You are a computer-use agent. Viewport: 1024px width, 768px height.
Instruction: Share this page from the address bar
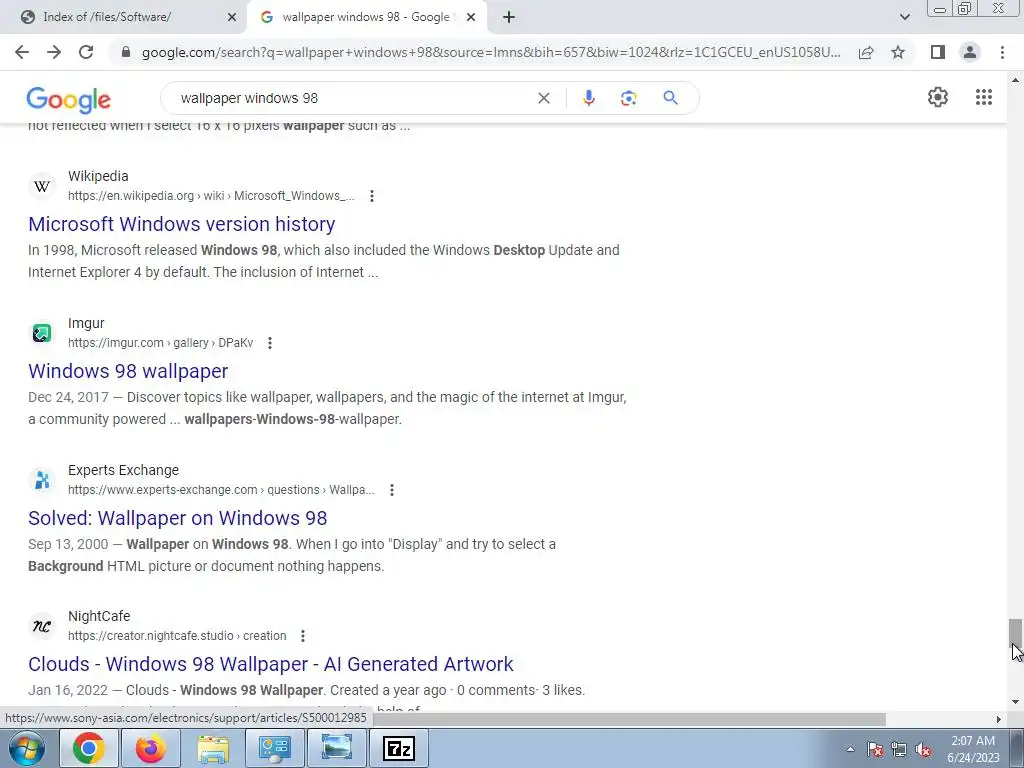(x=866, y=52)
